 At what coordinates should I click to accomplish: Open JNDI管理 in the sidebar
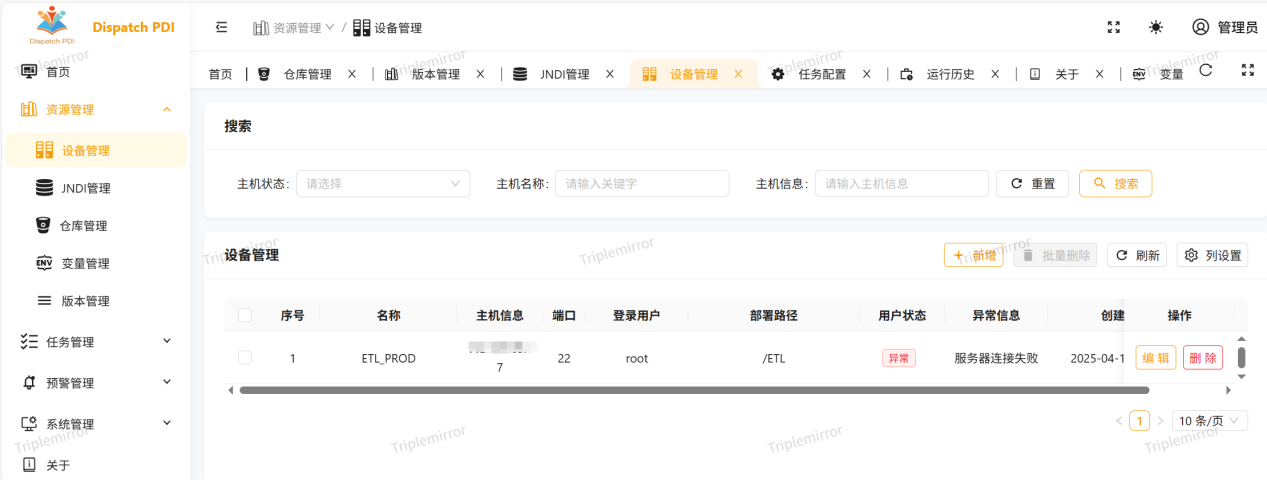85,188
